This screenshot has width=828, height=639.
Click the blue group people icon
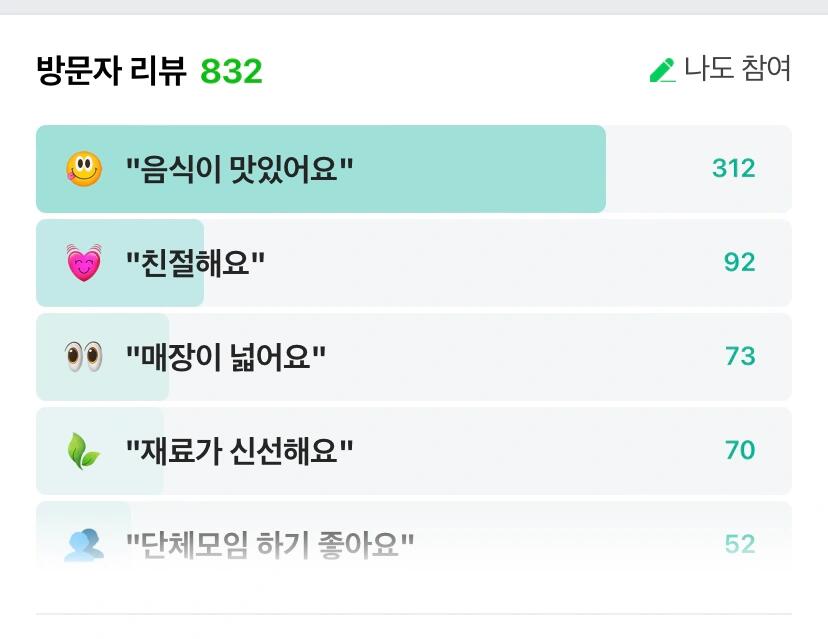click(x=84, y=544)
